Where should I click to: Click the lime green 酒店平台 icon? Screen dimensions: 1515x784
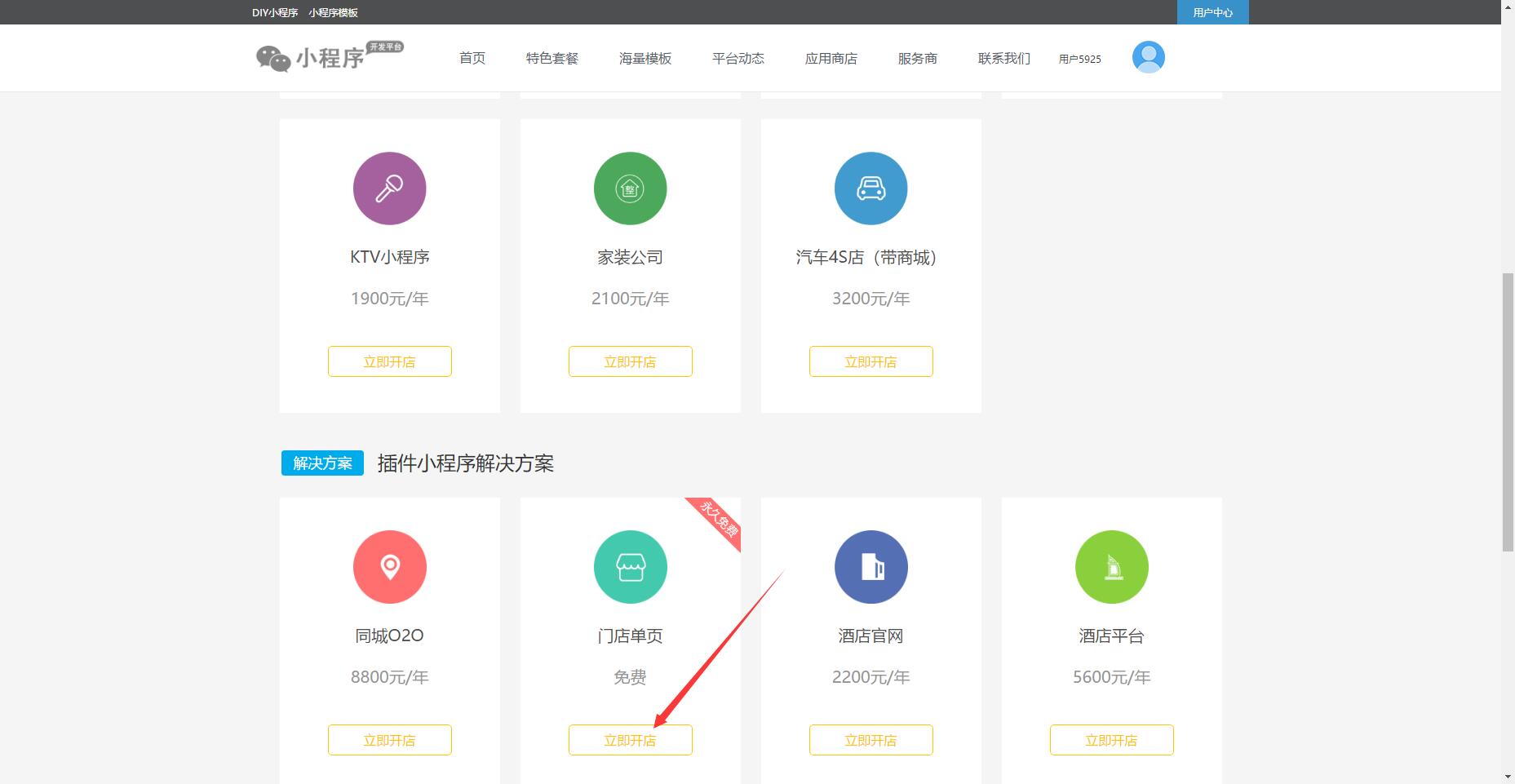(1111, 567)
